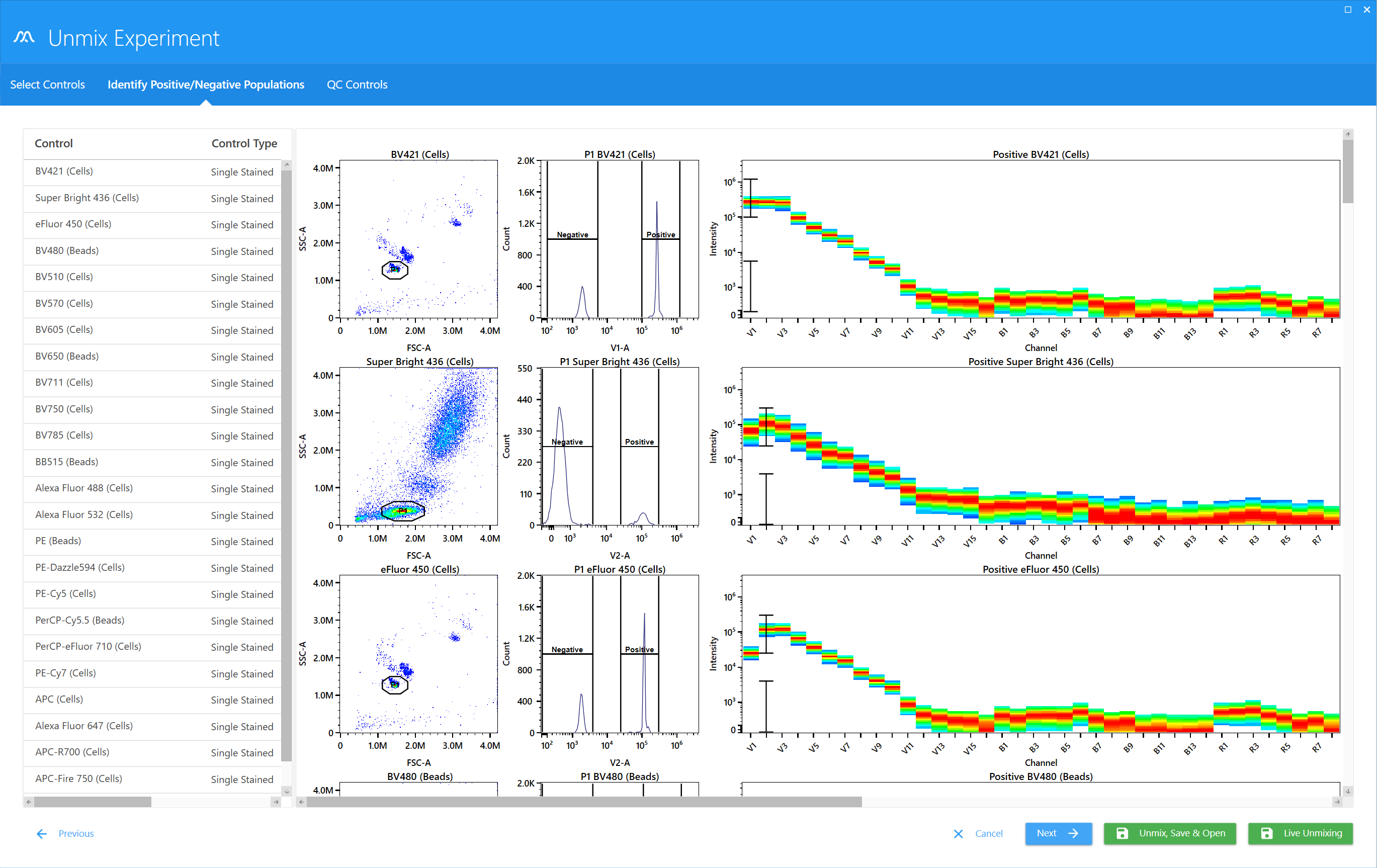Image resolution: width=1377 pixels, height=868 pixels.
Task: Click the back arrow beside Previous
Action: [x=42, y=834]
